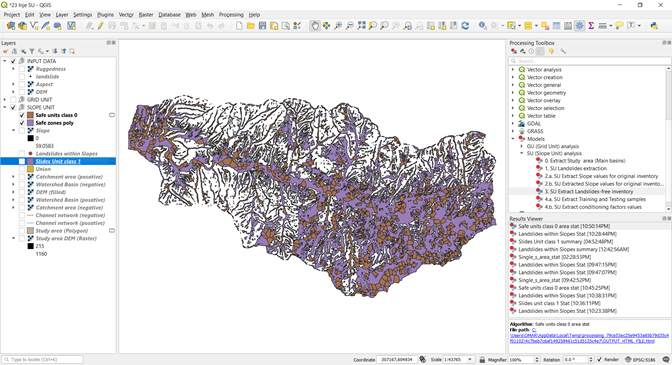The height and width of the screenshot is (365, 672).
Task: Open the toolbox History clock icon
Action: point(531,51)
